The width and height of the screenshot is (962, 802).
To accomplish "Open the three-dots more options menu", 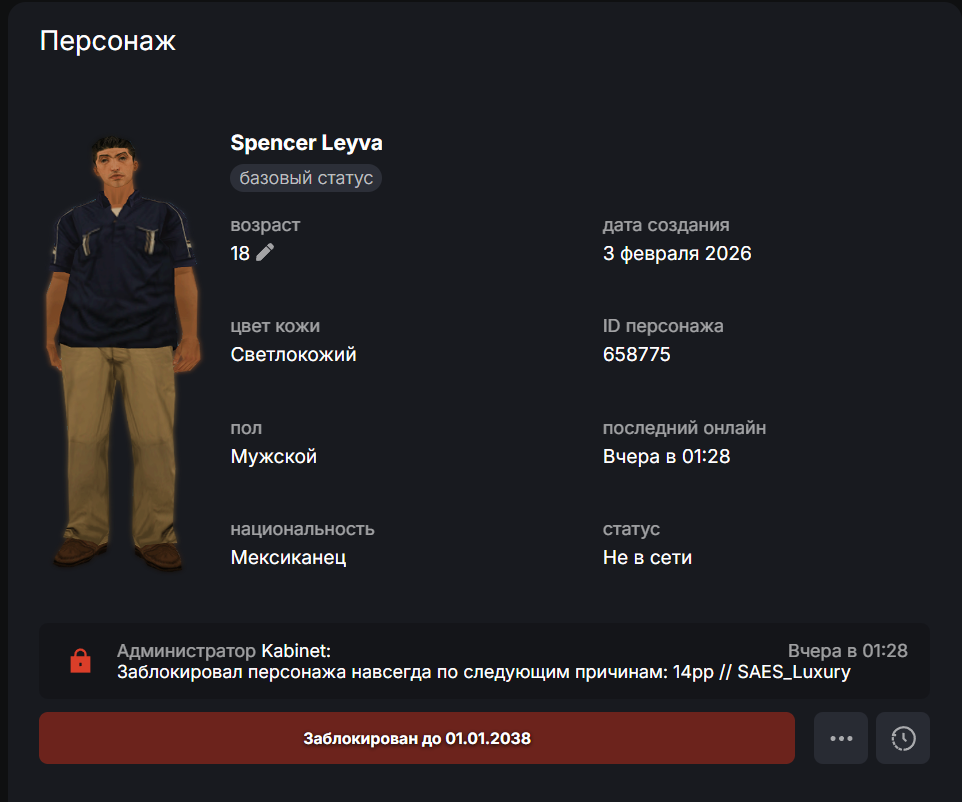I will pyautogui.click(x=841, y=738).
